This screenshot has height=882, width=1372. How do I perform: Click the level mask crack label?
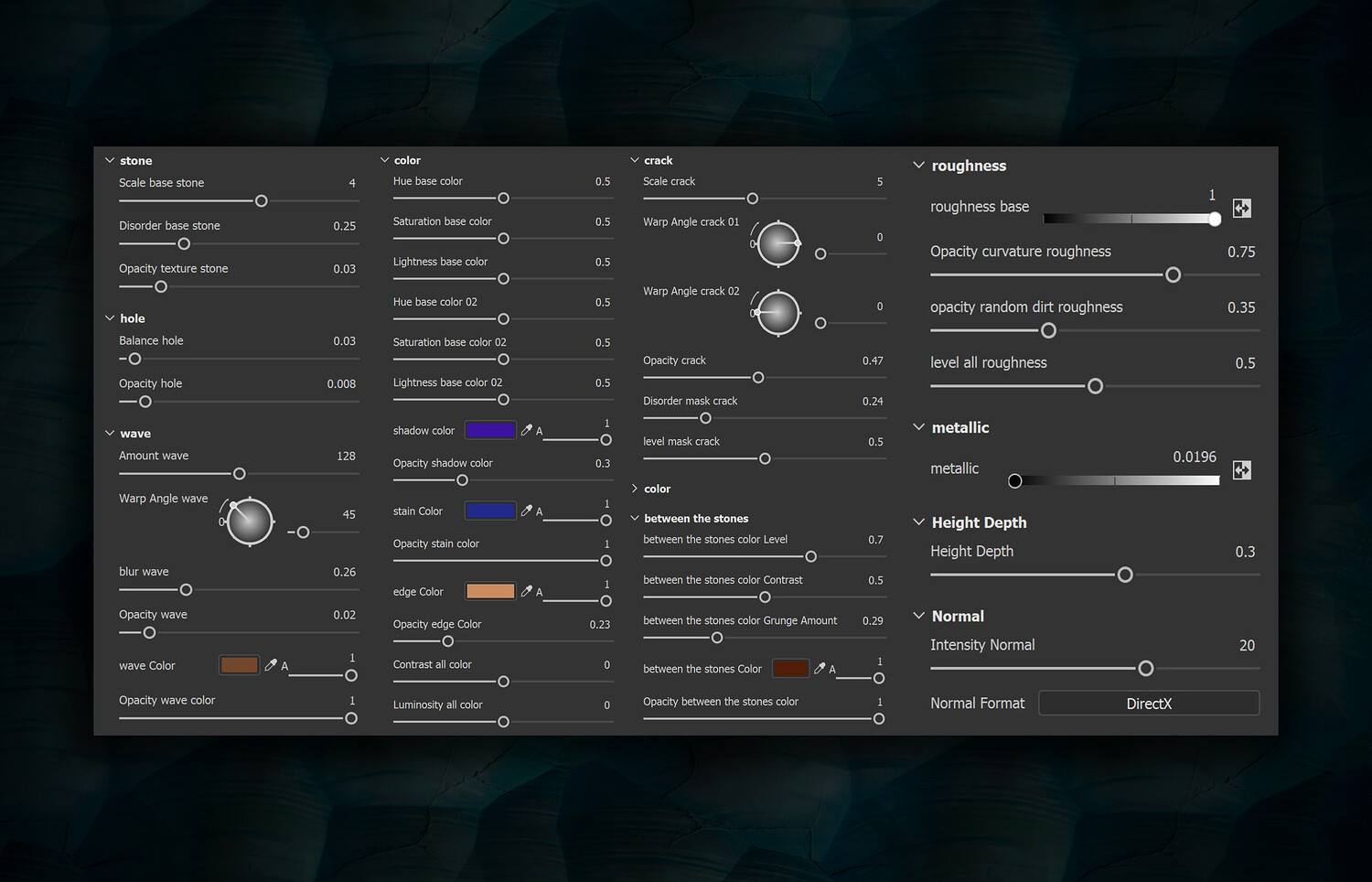[x=681, y=441]
